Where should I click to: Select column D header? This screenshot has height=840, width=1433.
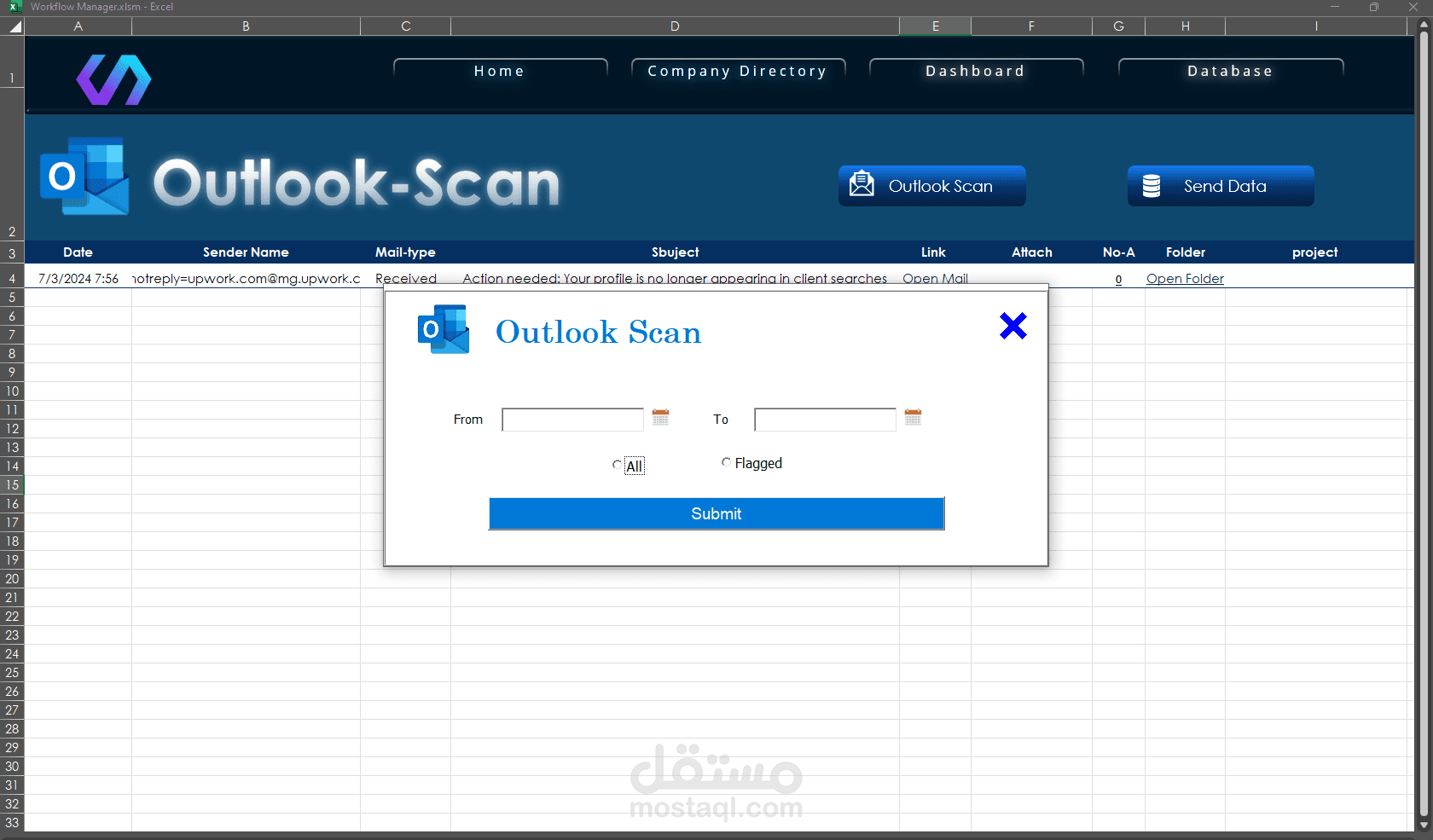(x=675, y=26)
